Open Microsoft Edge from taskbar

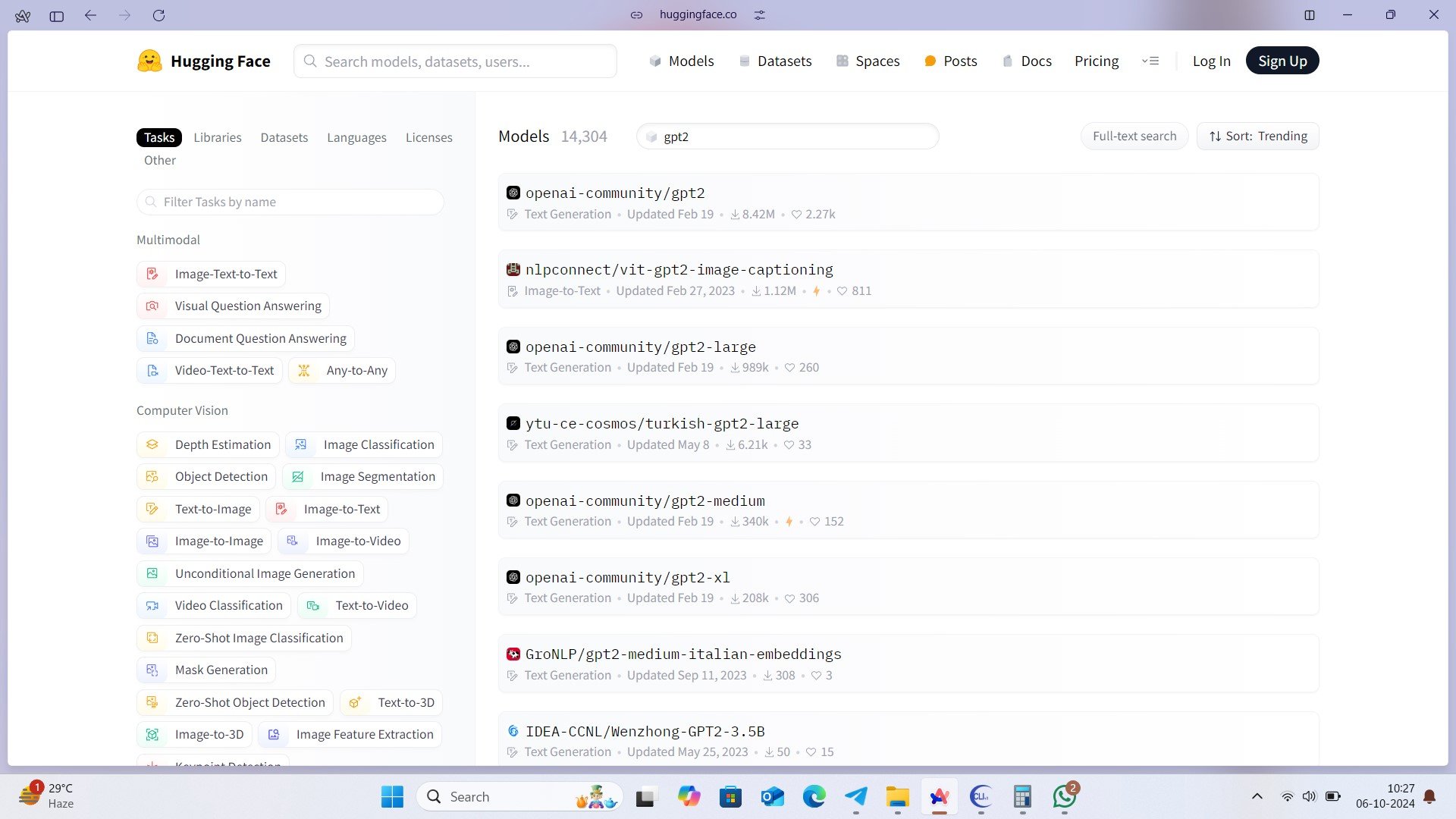pyautogui.click(x=814, y=797)
